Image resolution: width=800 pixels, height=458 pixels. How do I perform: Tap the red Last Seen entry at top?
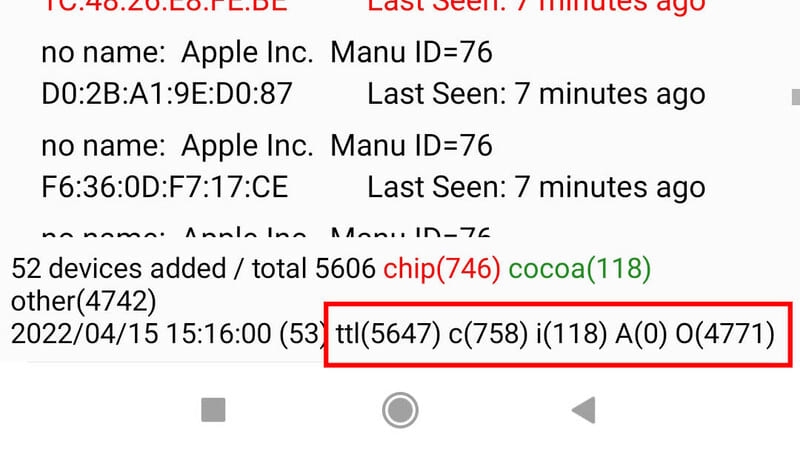536,6
